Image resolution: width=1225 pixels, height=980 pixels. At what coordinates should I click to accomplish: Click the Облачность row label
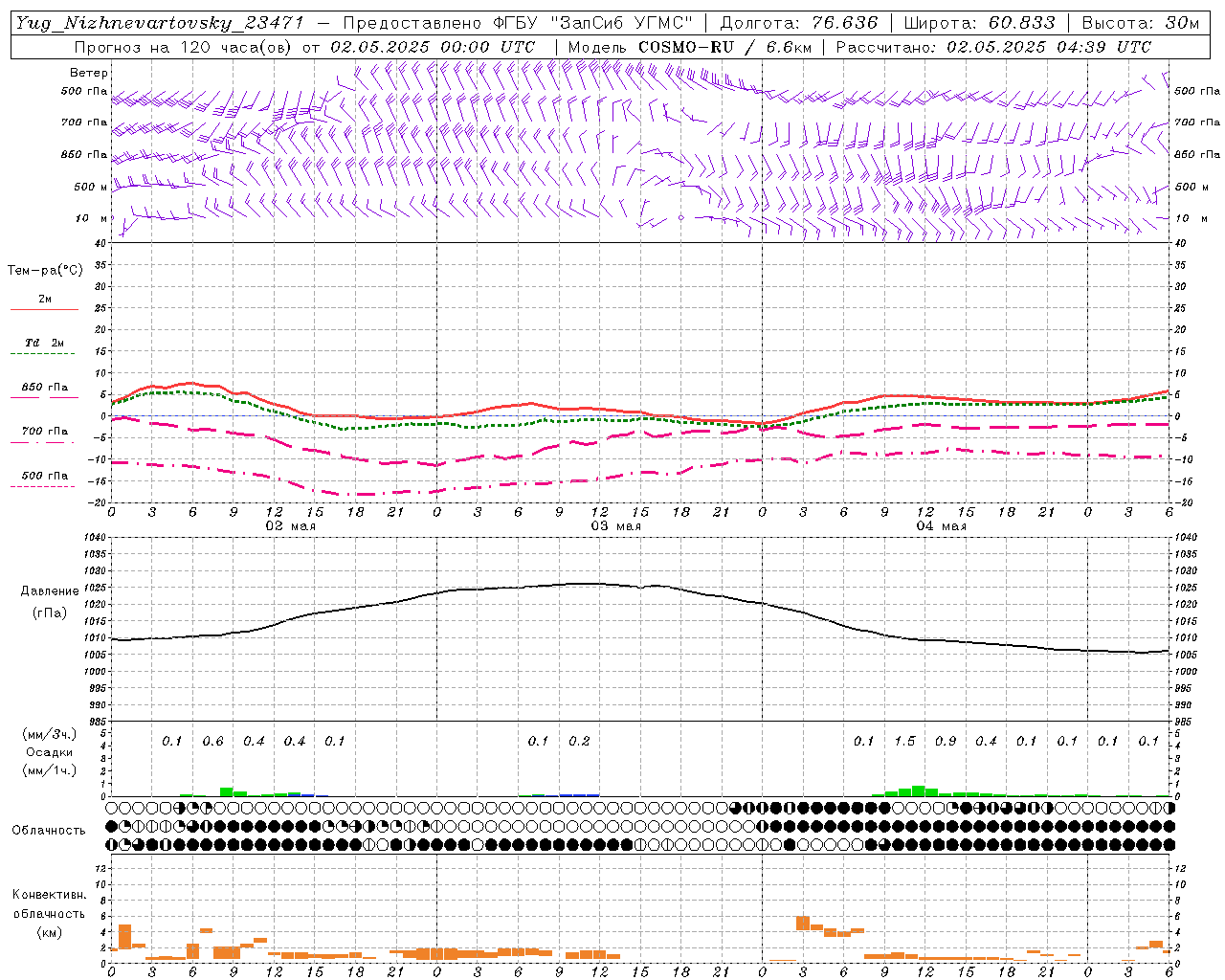49,831
